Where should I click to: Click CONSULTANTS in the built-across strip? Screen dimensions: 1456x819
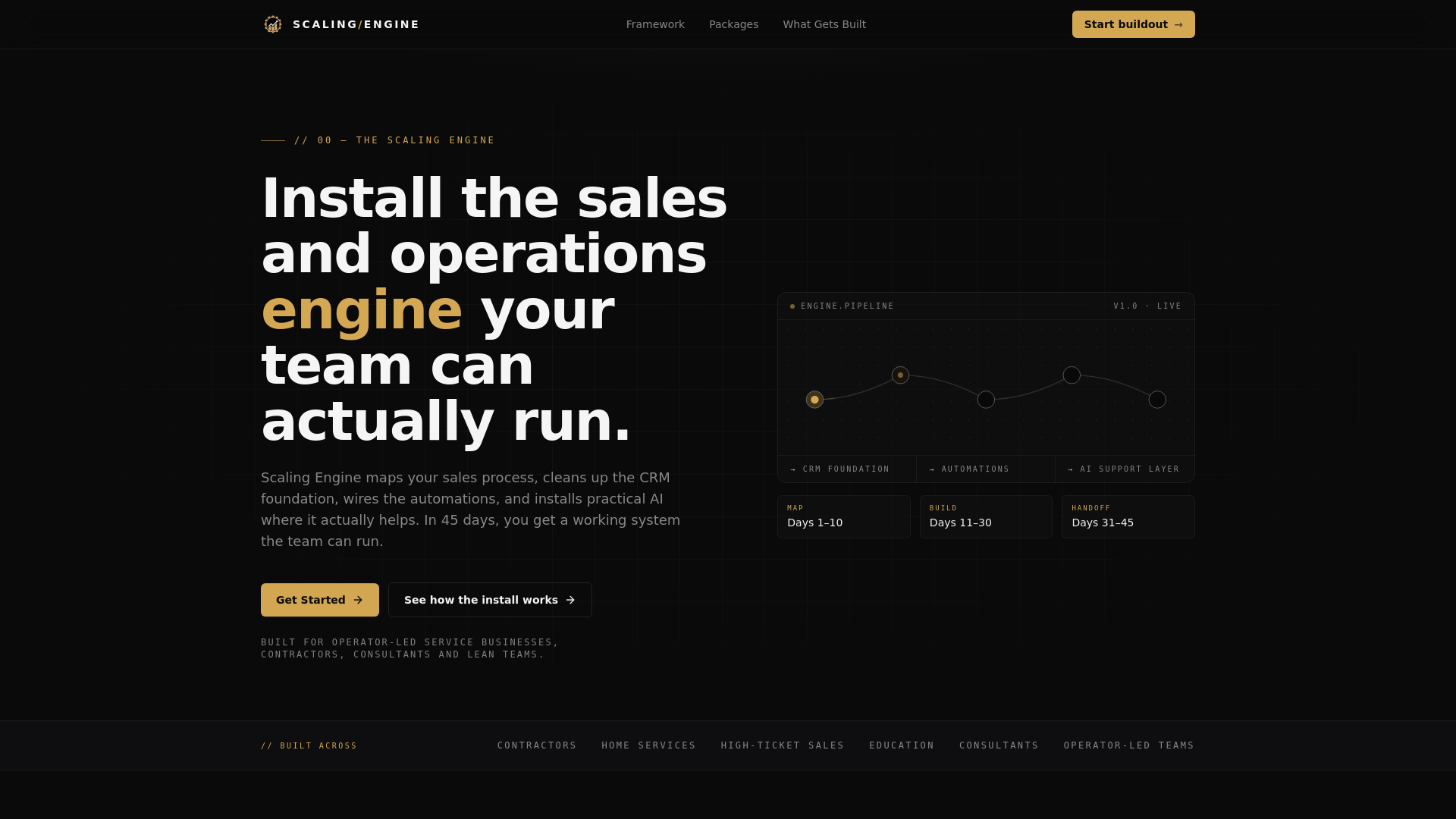pos(999,745)
